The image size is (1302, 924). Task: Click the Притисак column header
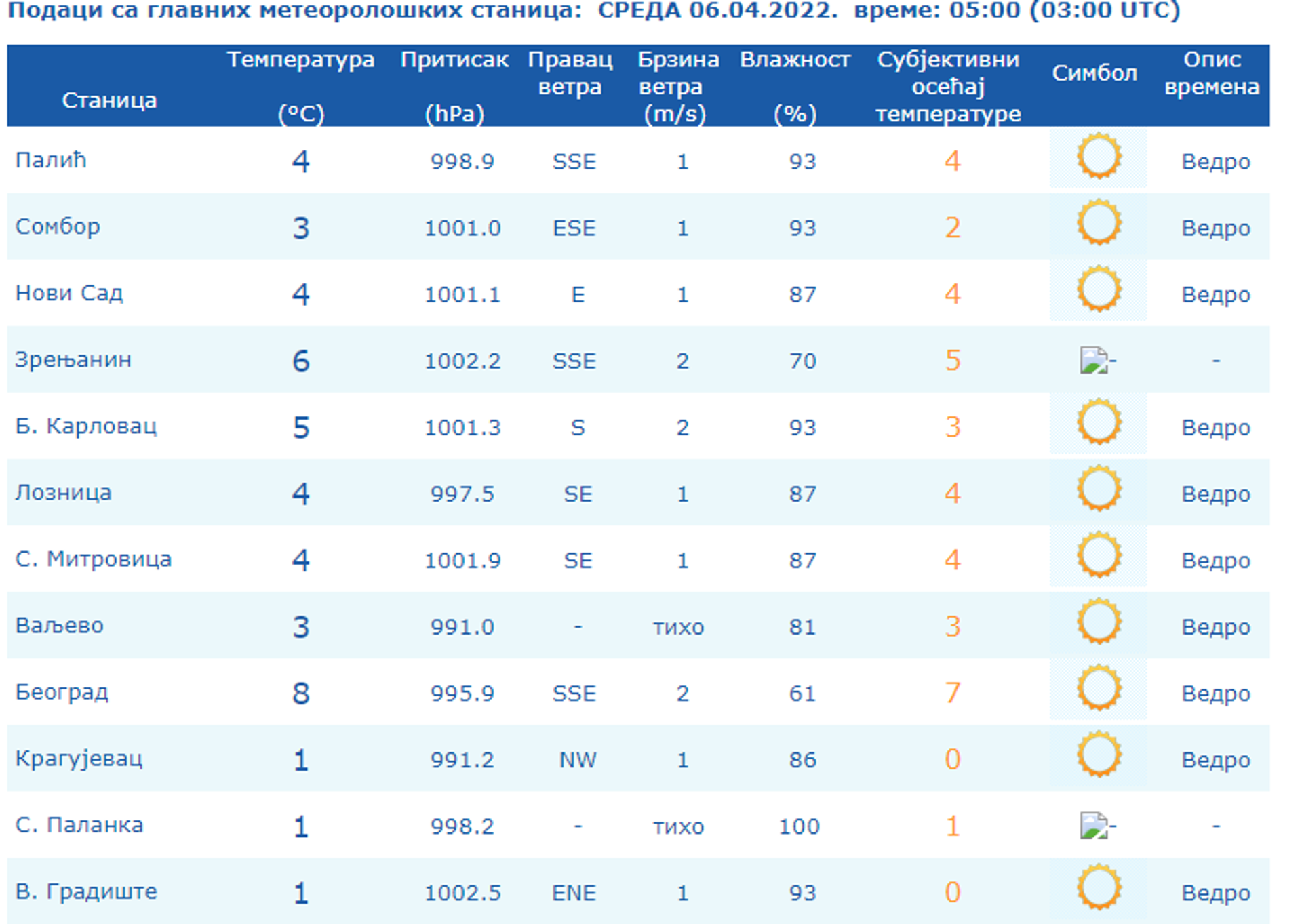(454, 86)
